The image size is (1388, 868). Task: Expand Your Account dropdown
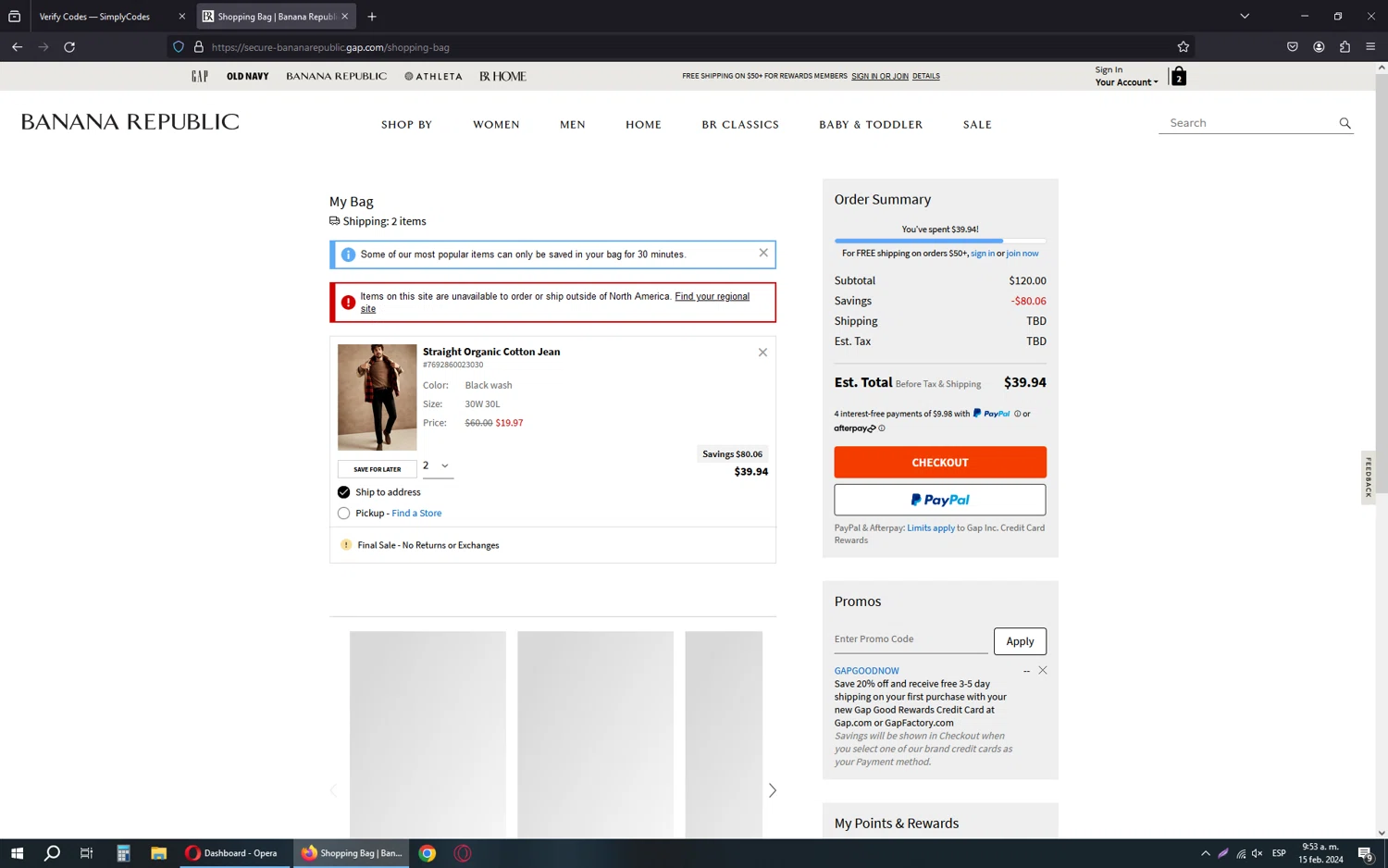tap(1126, 82)
